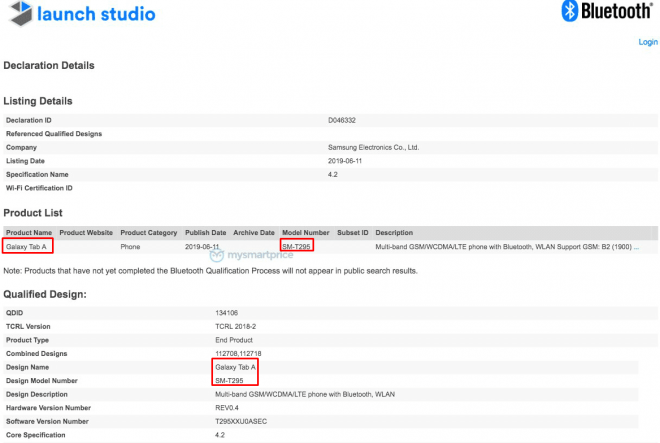Click the Publish Date value in product row
Image resolution: width=660 pixels, height=443 pixels.
pos(202,247)
